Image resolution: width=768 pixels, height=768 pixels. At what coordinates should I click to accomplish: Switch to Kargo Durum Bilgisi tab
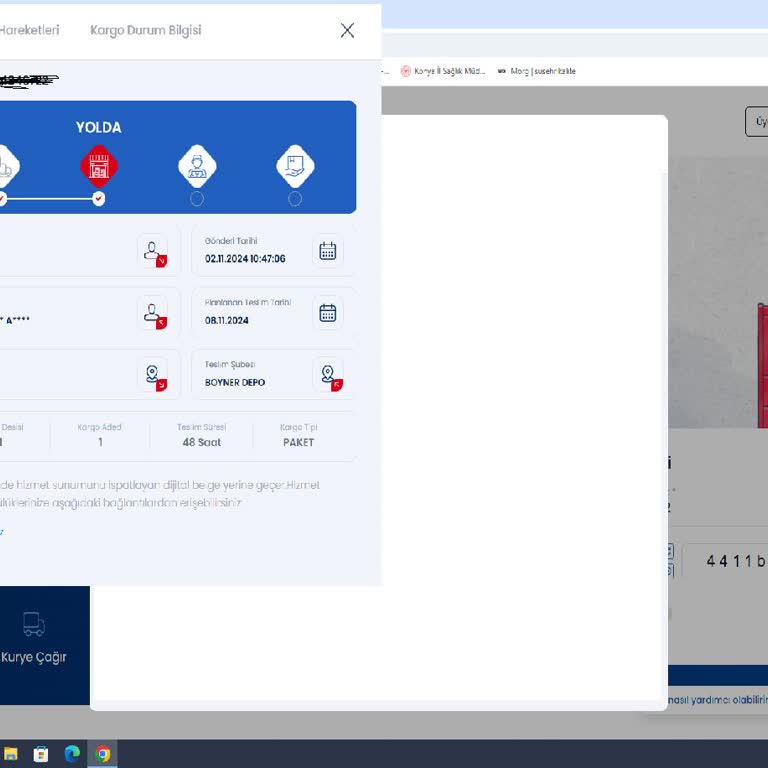145,30
